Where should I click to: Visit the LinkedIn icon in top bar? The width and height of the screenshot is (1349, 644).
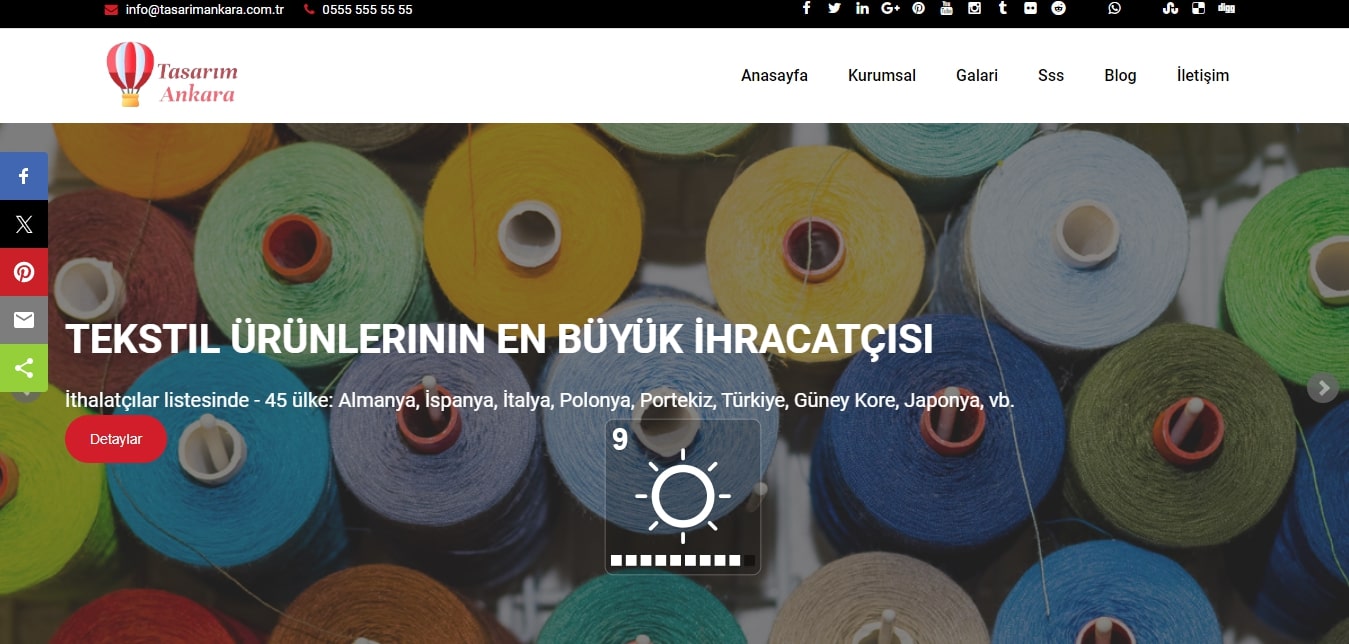pos(862,9)
